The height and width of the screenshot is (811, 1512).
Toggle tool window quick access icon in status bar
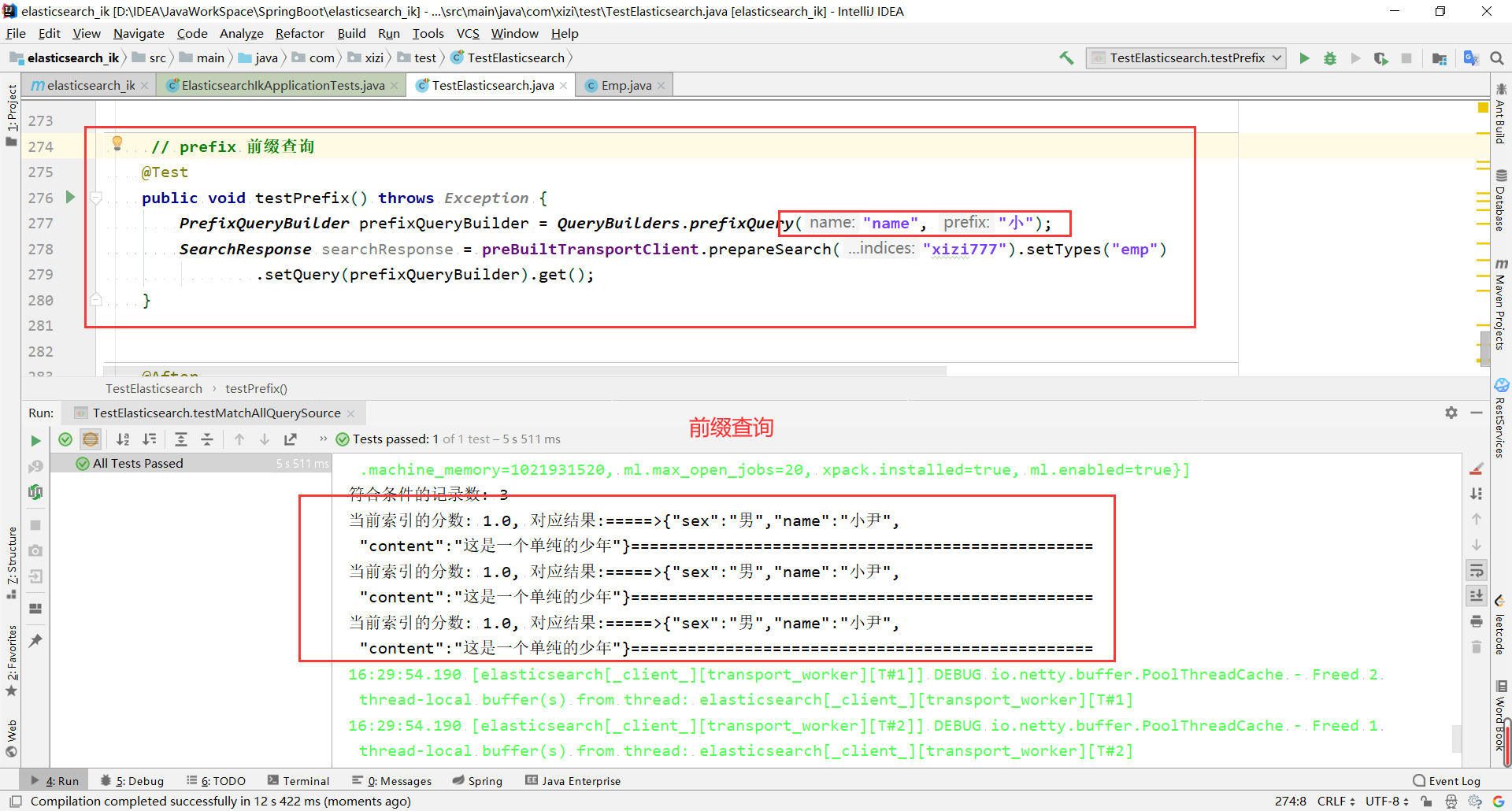click(x=16, y=802)
